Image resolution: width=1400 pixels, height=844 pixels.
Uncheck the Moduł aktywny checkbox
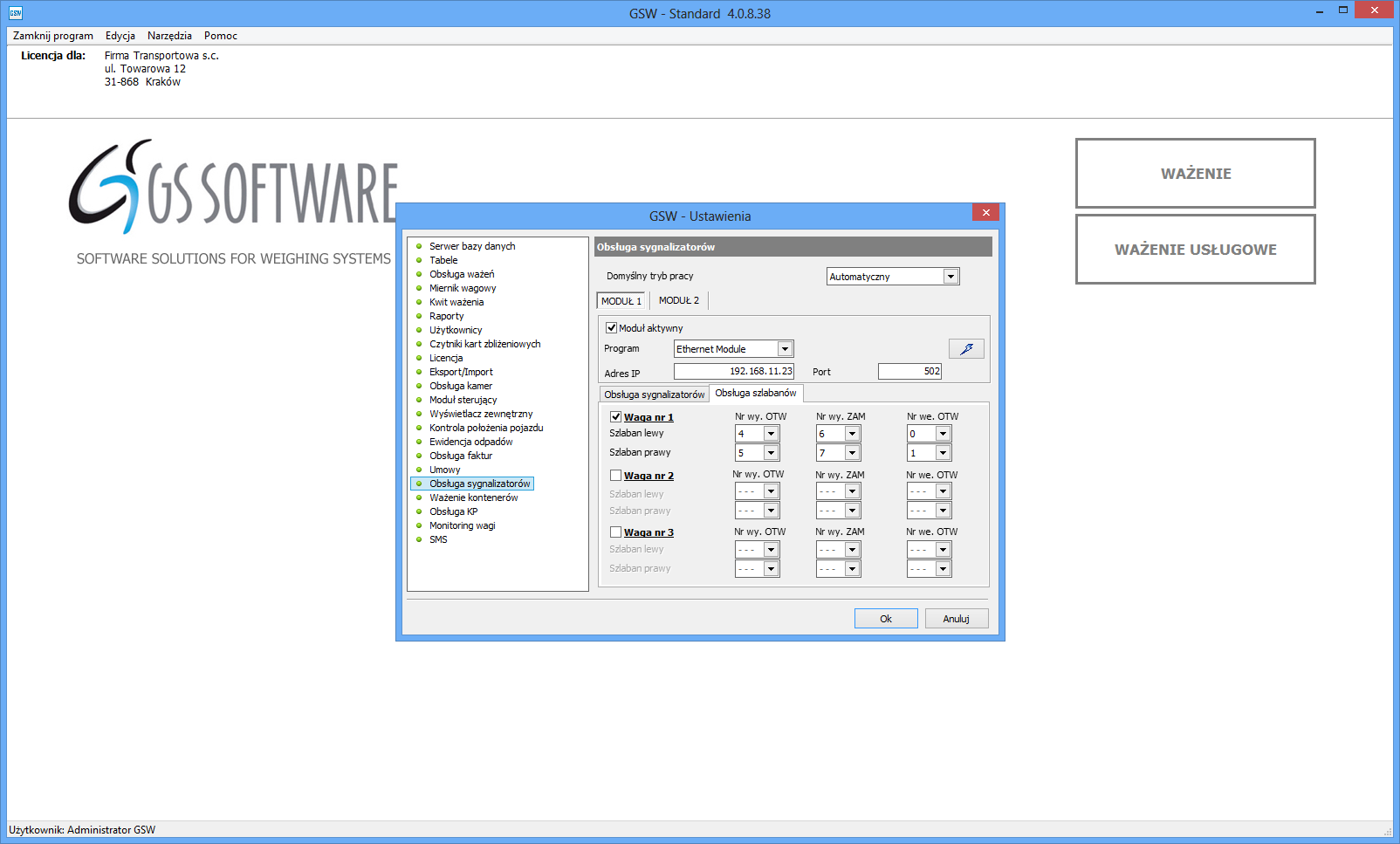pyautogui.click(x=612, y=328)
